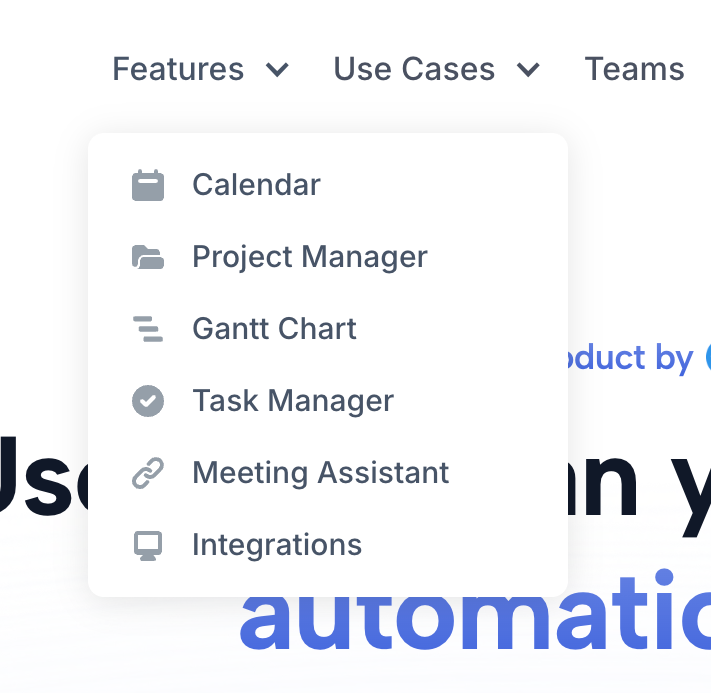The height and width of the screenshot is (693, 711).
Task: Select the Calendar text in dropdown
Action: point(256,185)
